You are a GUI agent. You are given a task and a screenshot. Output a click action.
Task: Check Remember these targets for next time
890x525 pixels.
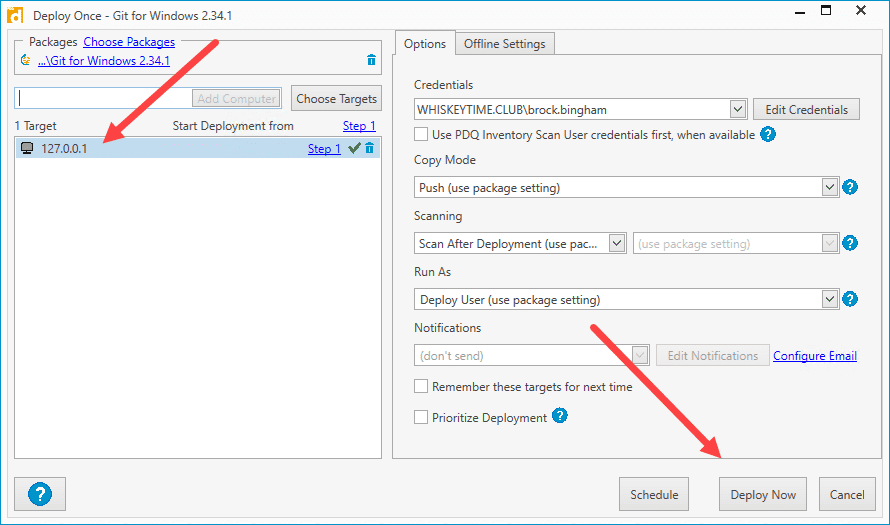click(x=421, y=387)
